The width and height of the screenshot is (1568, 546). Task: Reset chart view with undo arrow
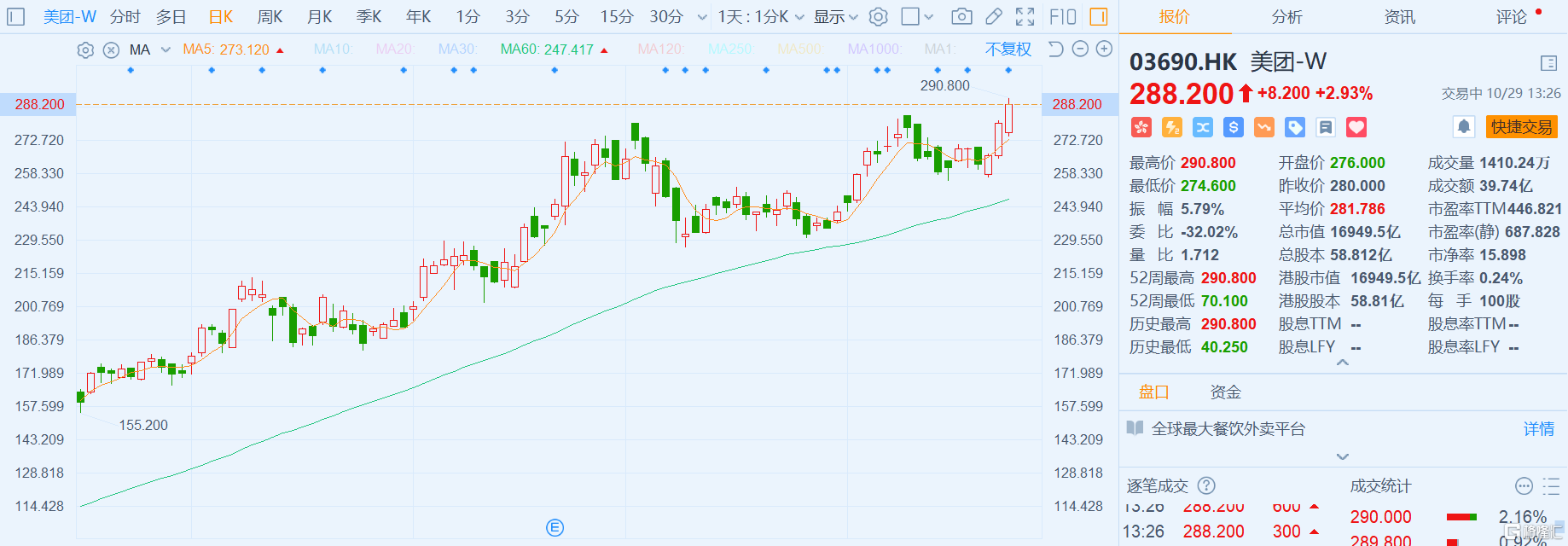[1056, 49]
